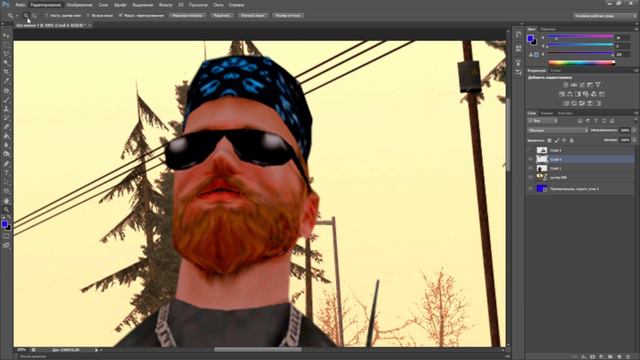Select the Horizontal Type tool

tap(6, 172)
